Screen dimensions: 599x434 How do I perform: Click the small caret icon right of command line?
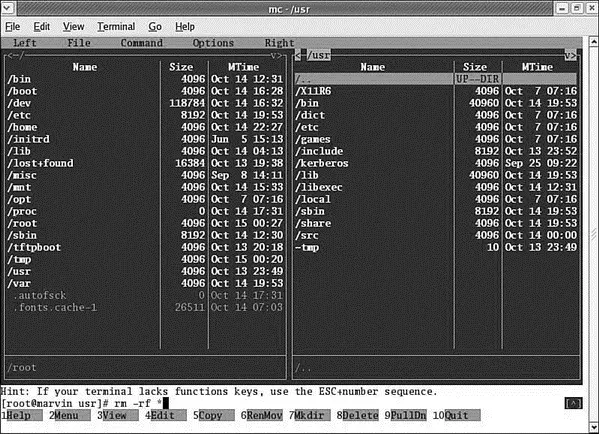pos(573,403)
